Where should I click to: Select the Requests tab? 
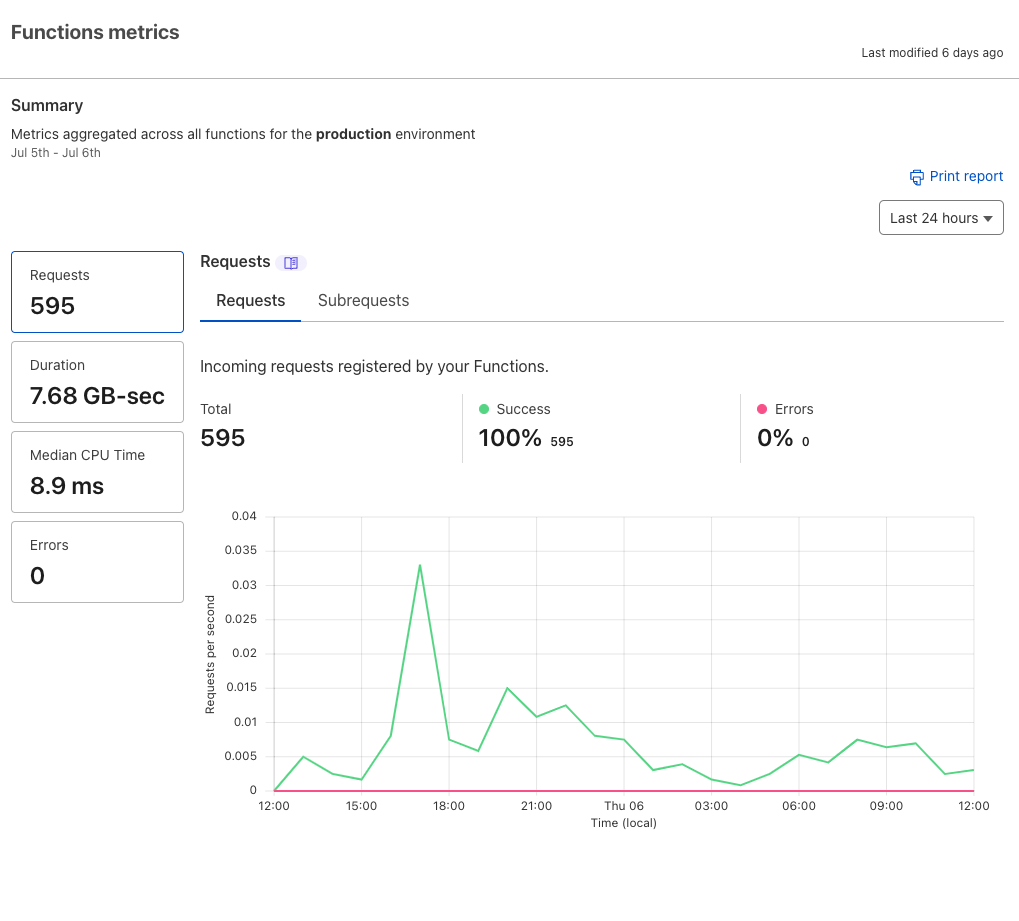250,301
